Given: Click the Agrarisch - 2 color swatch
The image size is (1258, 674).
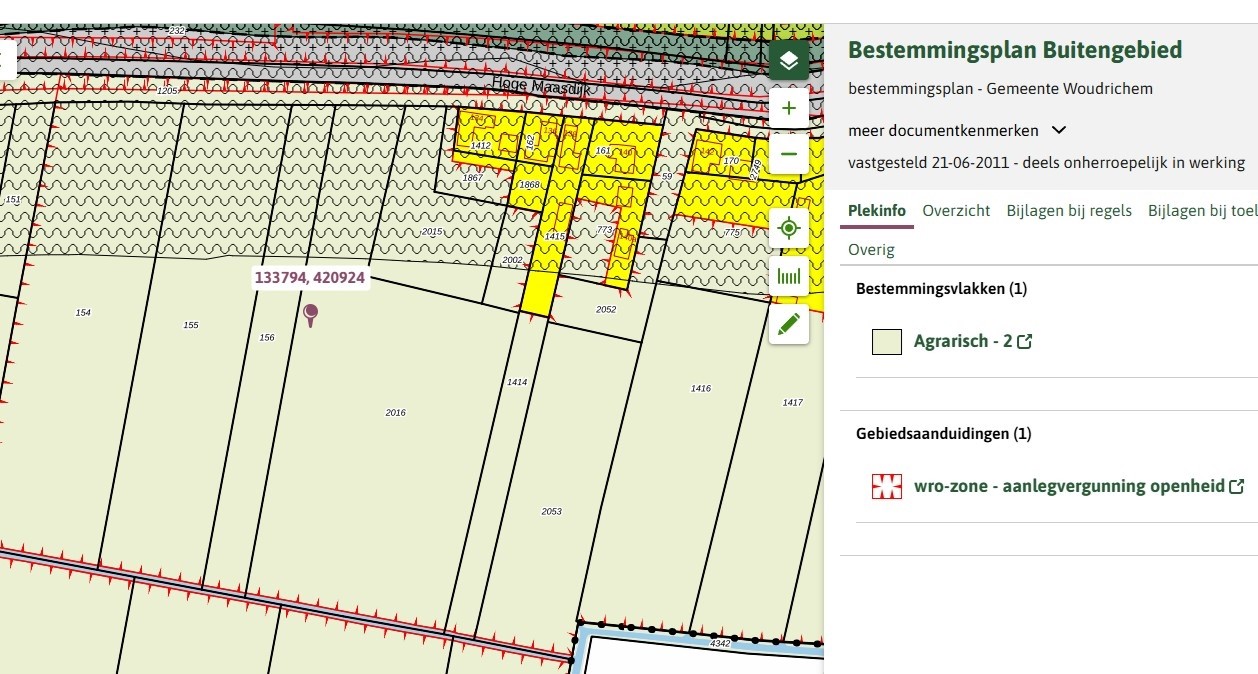Looking at the screenshot, I should pyautogui.click(x=887, y=342).
